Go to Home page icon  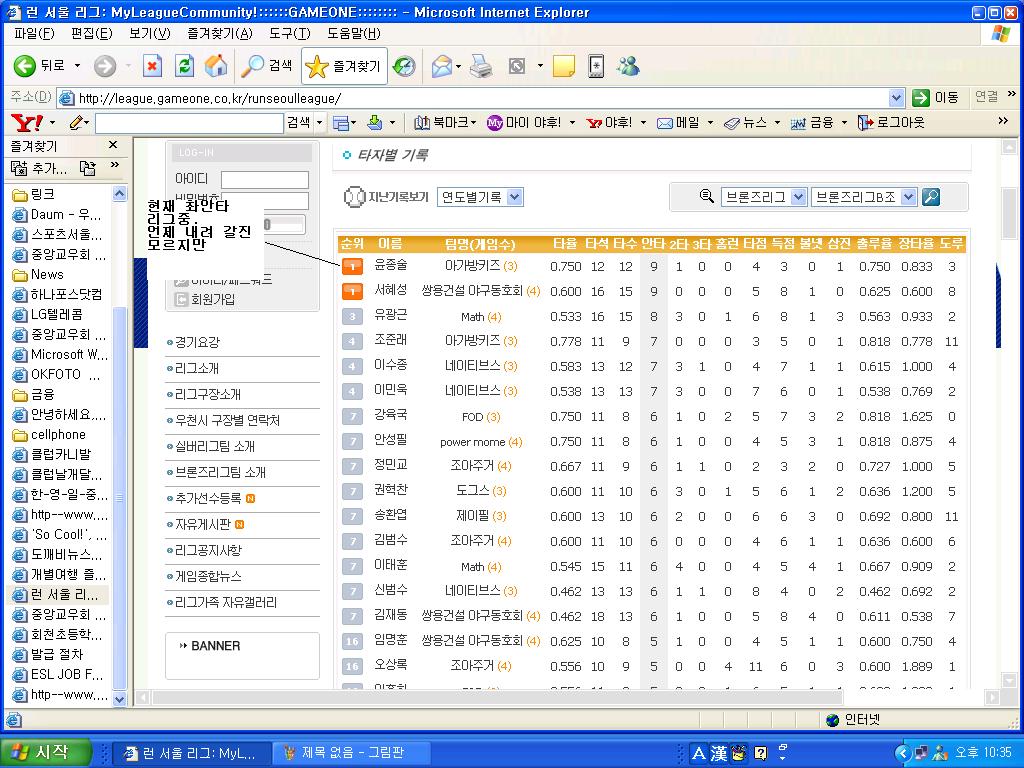[215, 66]
